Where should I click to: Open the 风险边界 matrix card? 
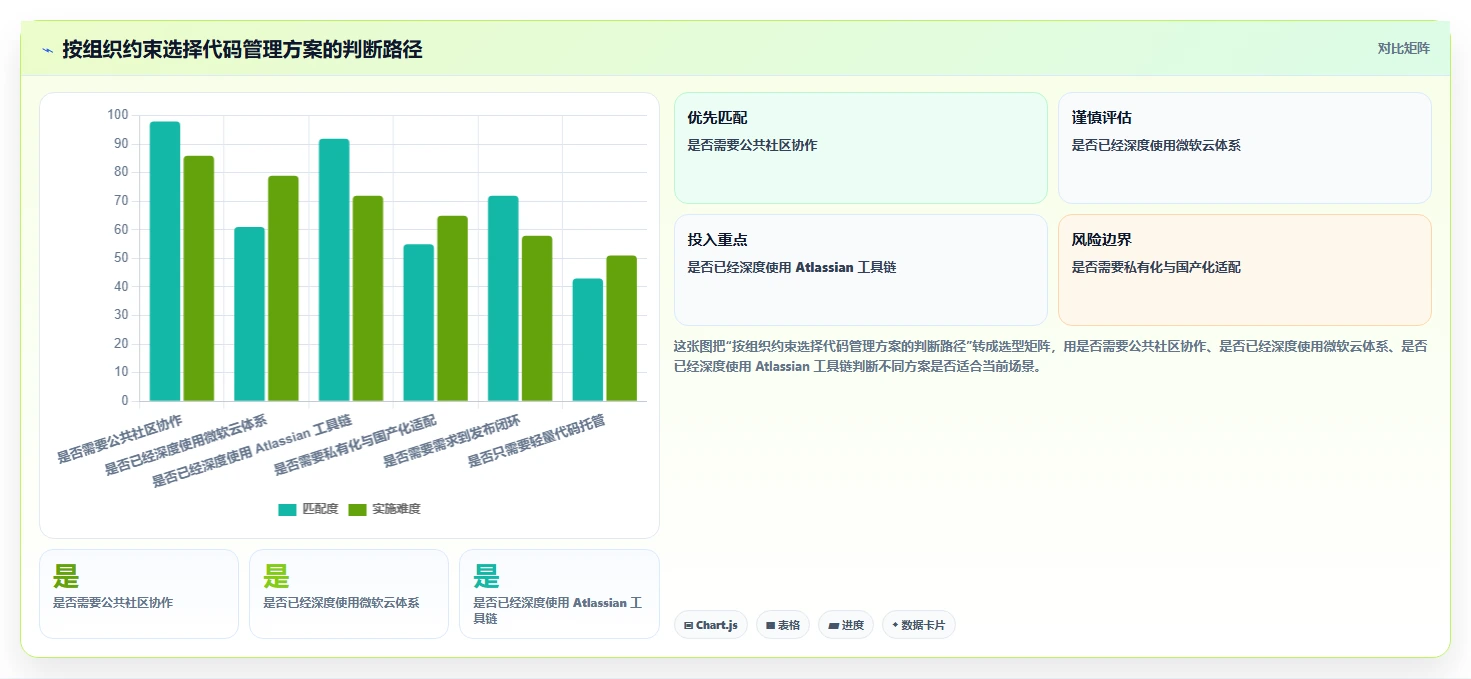tap(1245, 270)
